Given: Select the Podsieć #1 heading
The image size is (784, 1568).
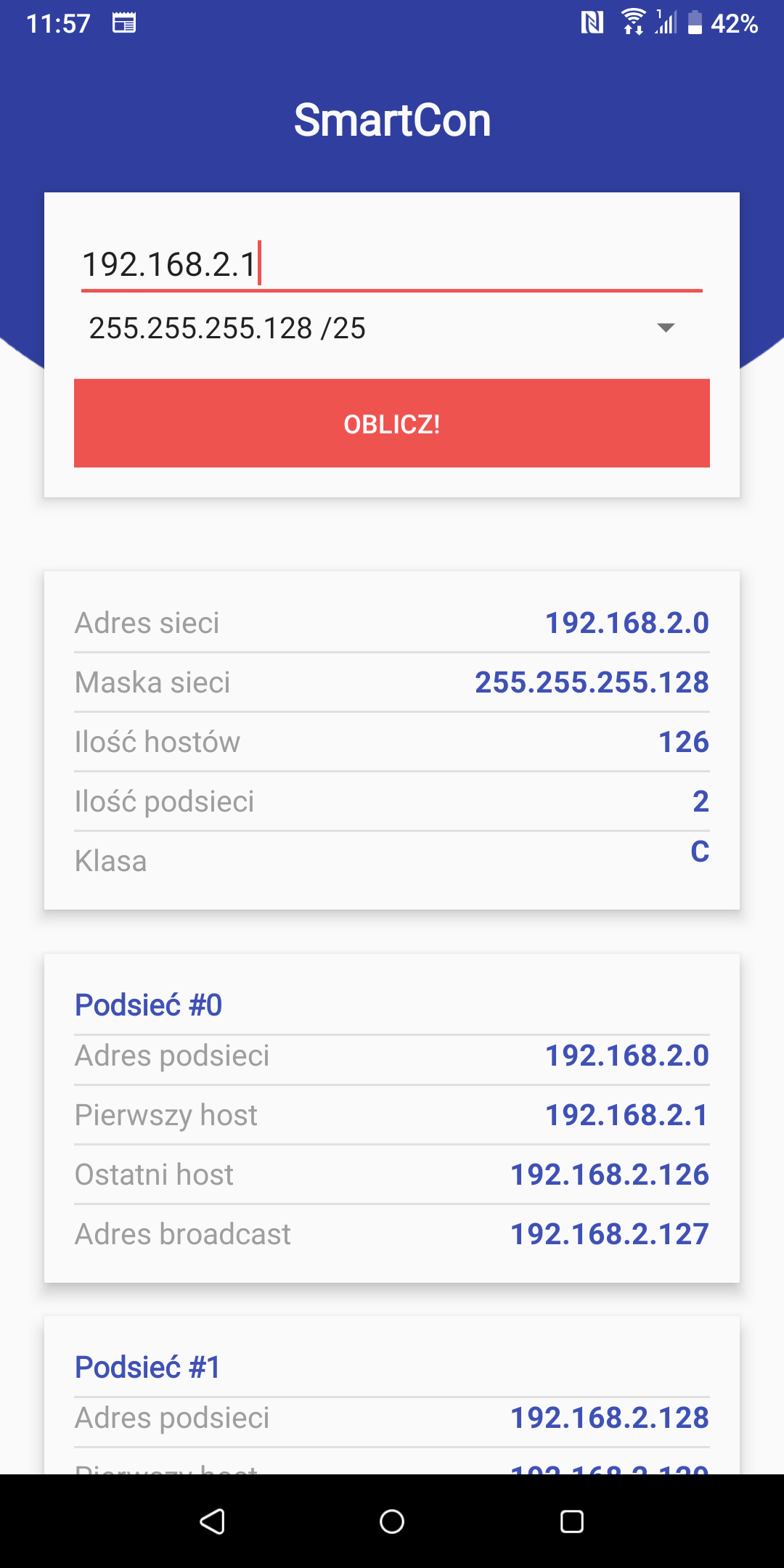Looking at the screenshot, I should (147, 1368).
